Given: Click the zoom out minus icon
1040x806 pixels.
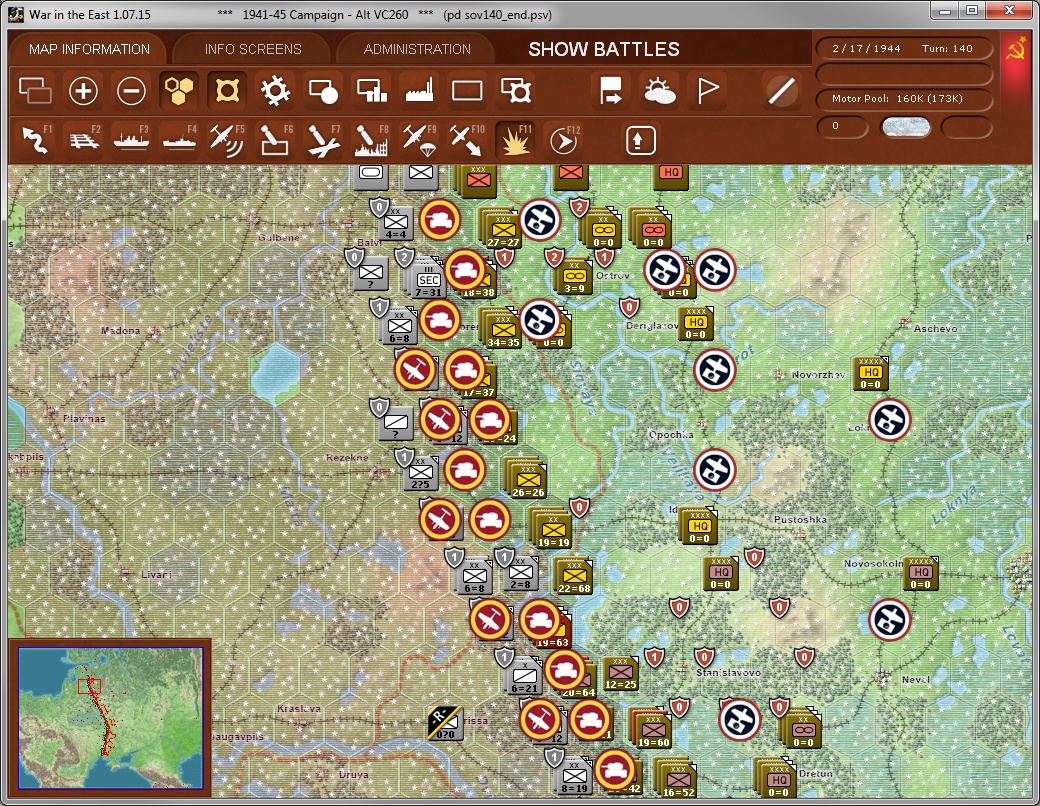Looking at the screenshot, I should click(x=131, y=91).
